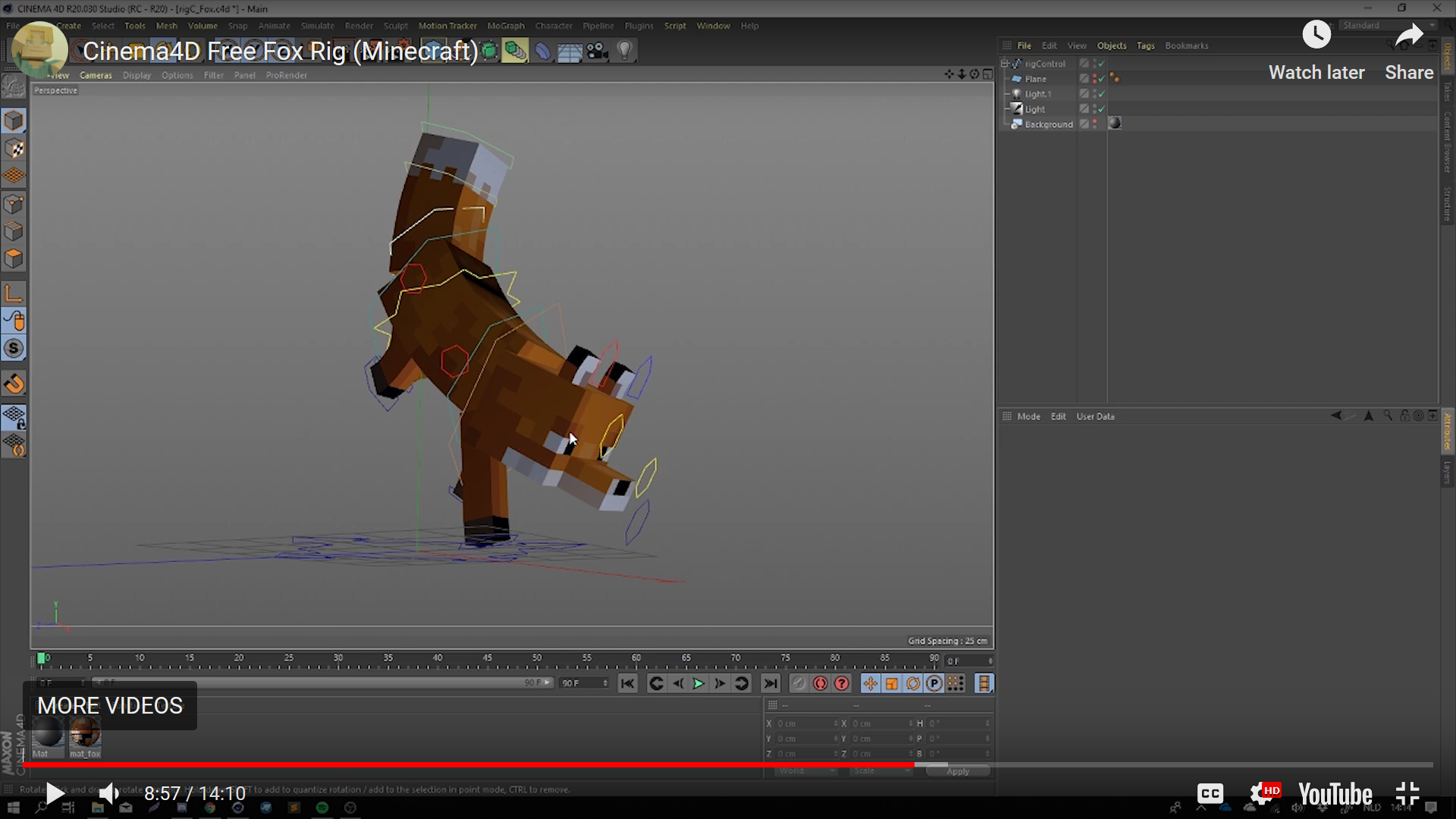Open the World coordinate system dropdown
Image resolution: width=1456 pixels, height=819 pixels.
[x=807, y=771]
